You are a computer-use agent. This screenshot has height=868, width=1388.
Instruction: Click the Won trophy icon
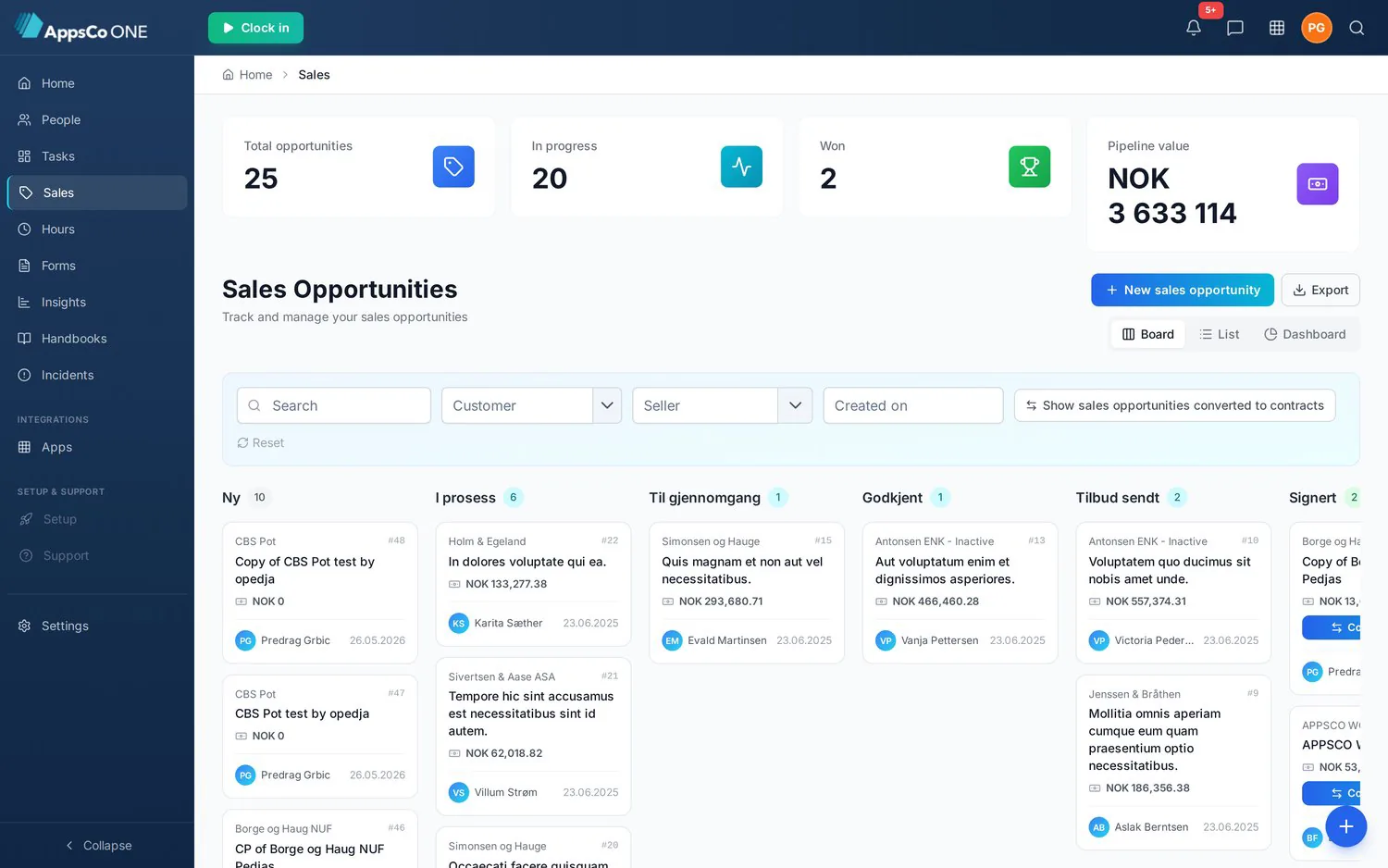[x=1029, y=167]
